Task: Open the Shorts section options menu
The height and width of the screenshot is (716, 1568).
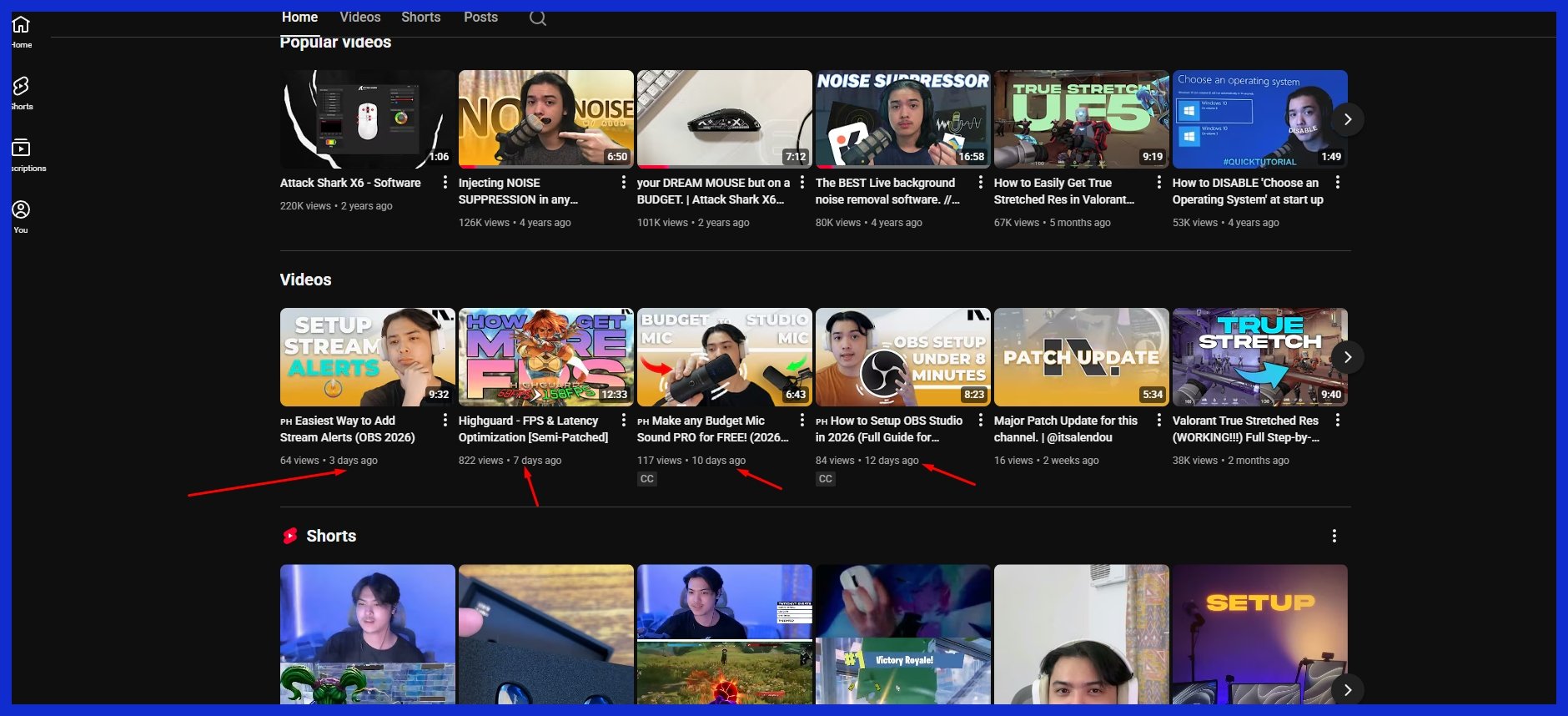Action: 1334,536
